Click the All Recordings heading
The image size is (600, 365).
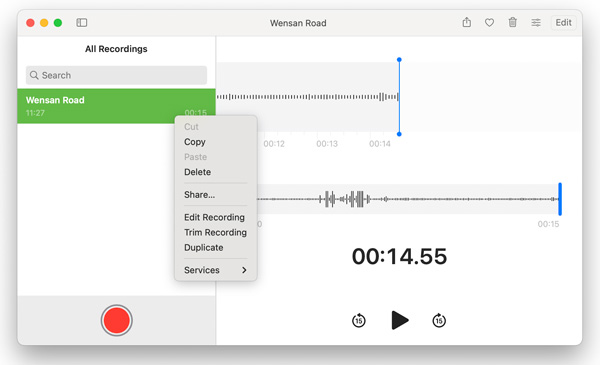116,49
